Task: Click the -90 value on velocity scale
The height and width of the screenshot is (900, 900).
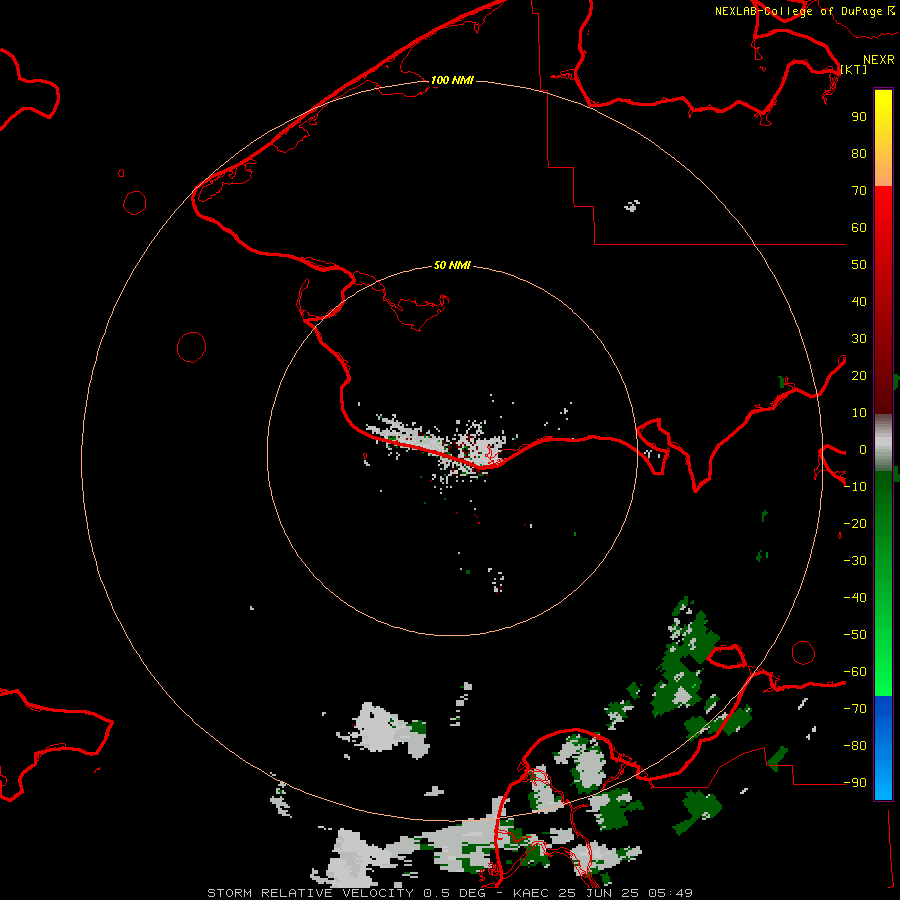Action: point(855,783)
